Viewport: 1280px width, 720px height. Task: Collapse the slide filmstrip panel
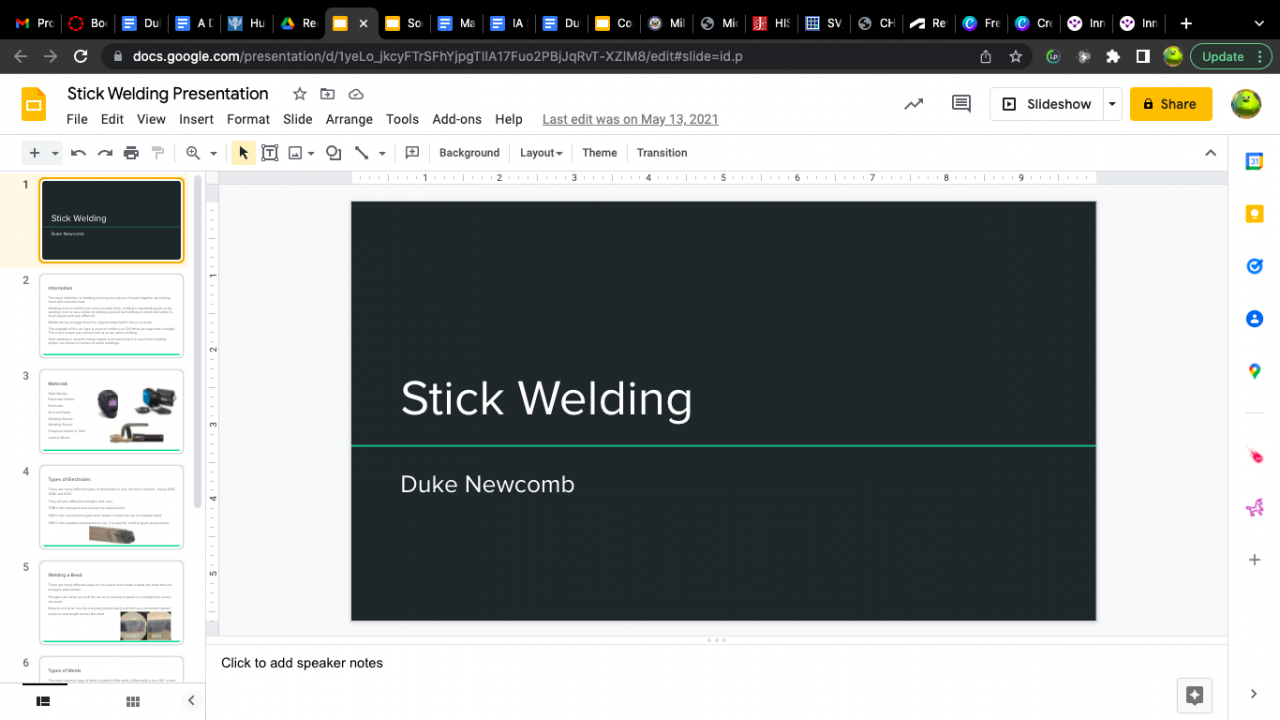pyautogui.click(x=191, y=701)
